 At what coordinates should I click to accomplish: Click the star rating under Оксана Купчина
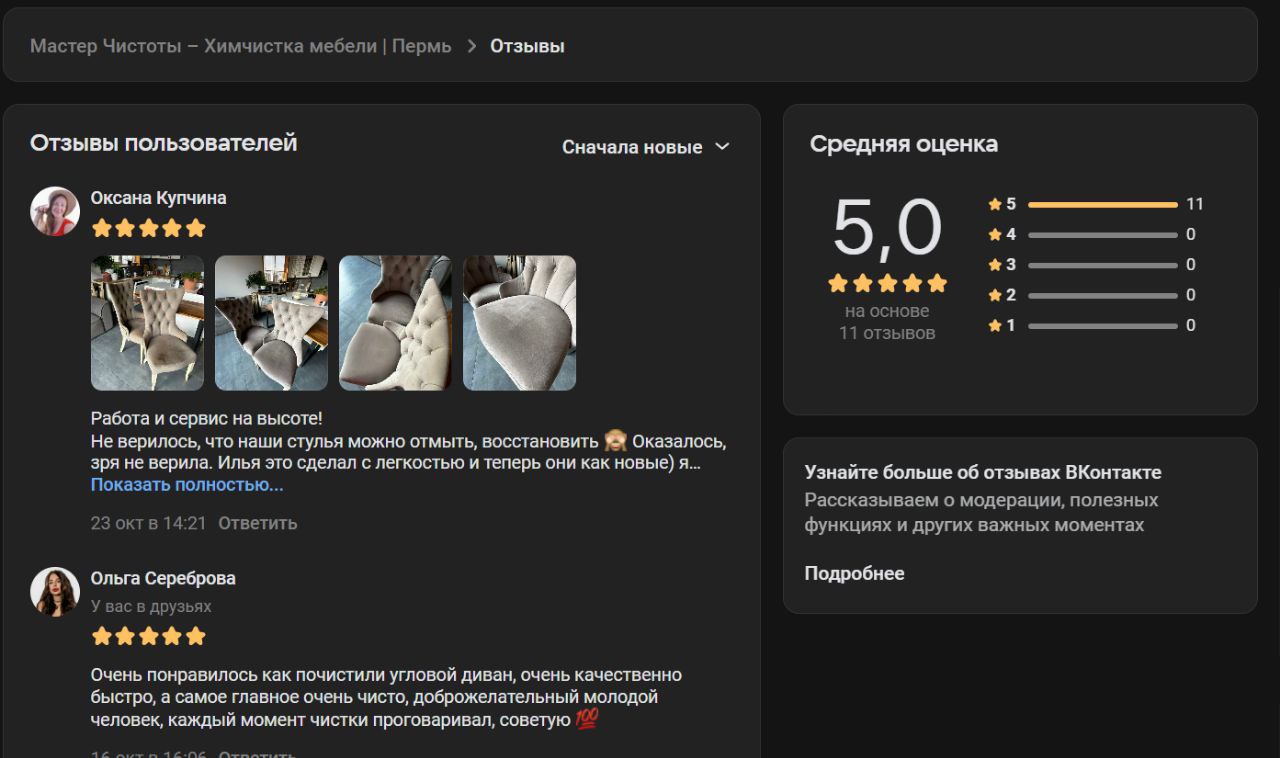[x=148, y=228]
